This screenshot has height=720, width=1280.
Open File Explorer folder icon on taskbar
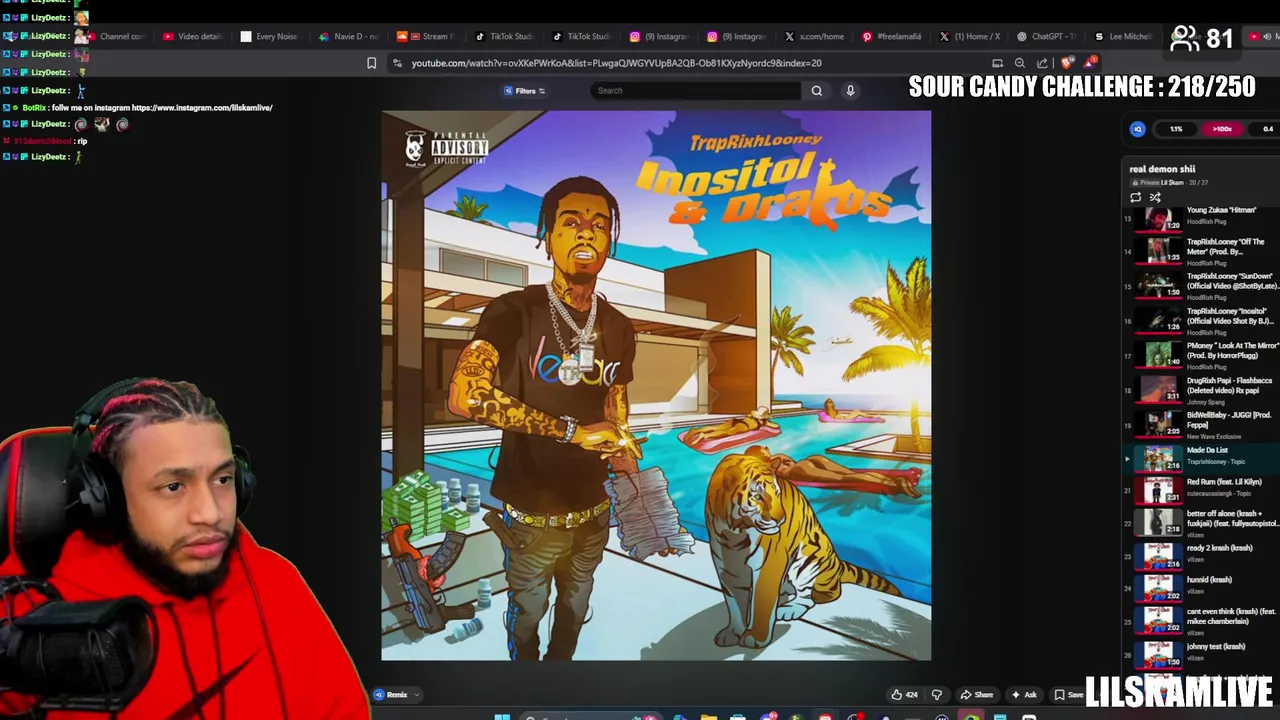point(708,716)
